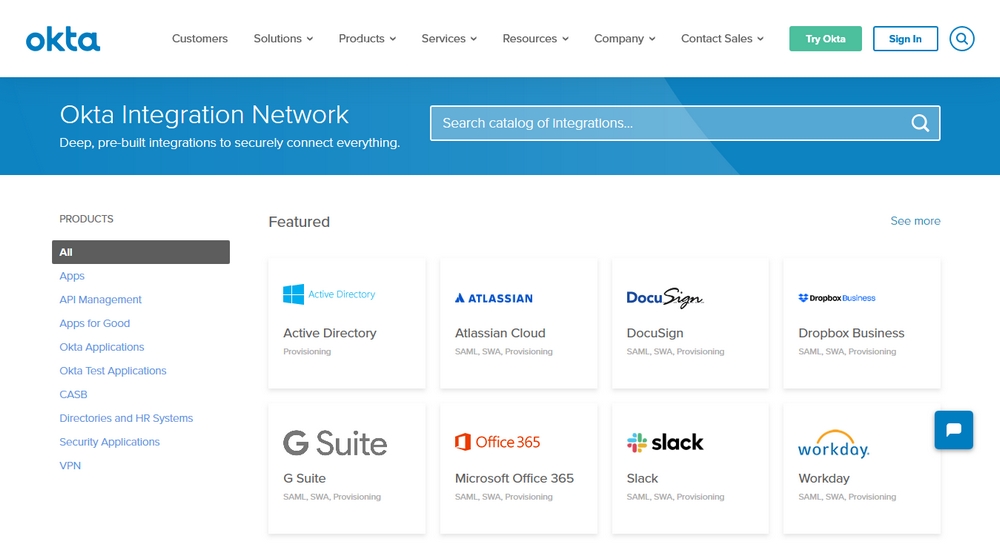The height and width of the screenshot is (555, 1000).
Task: Select the Slack logo tile
Action: pos(665,442)
